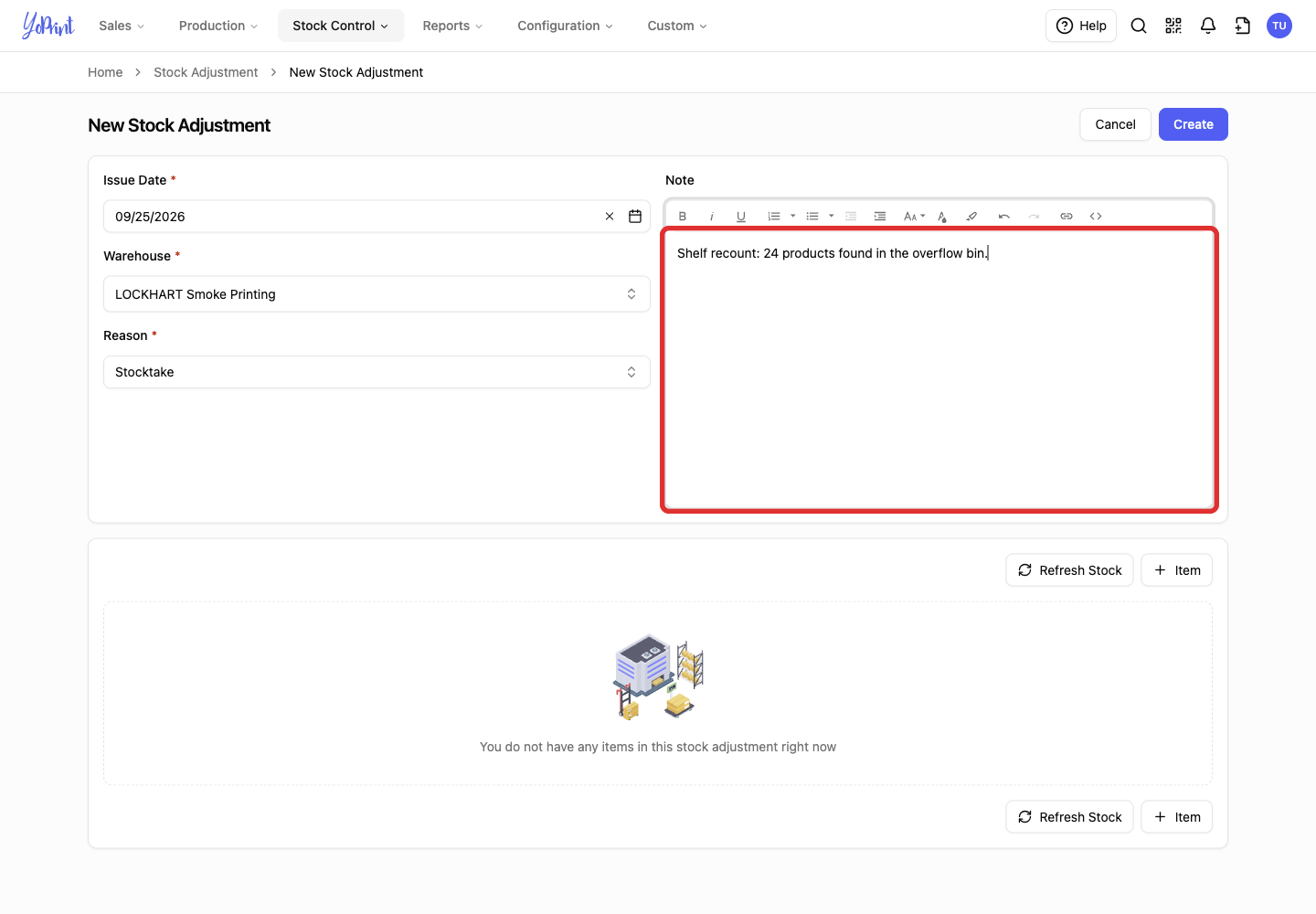Viewport: 1316px width, 914px height.
Task: Insert a hyperlink in the Note
Action: click(x=1067, y=217)
